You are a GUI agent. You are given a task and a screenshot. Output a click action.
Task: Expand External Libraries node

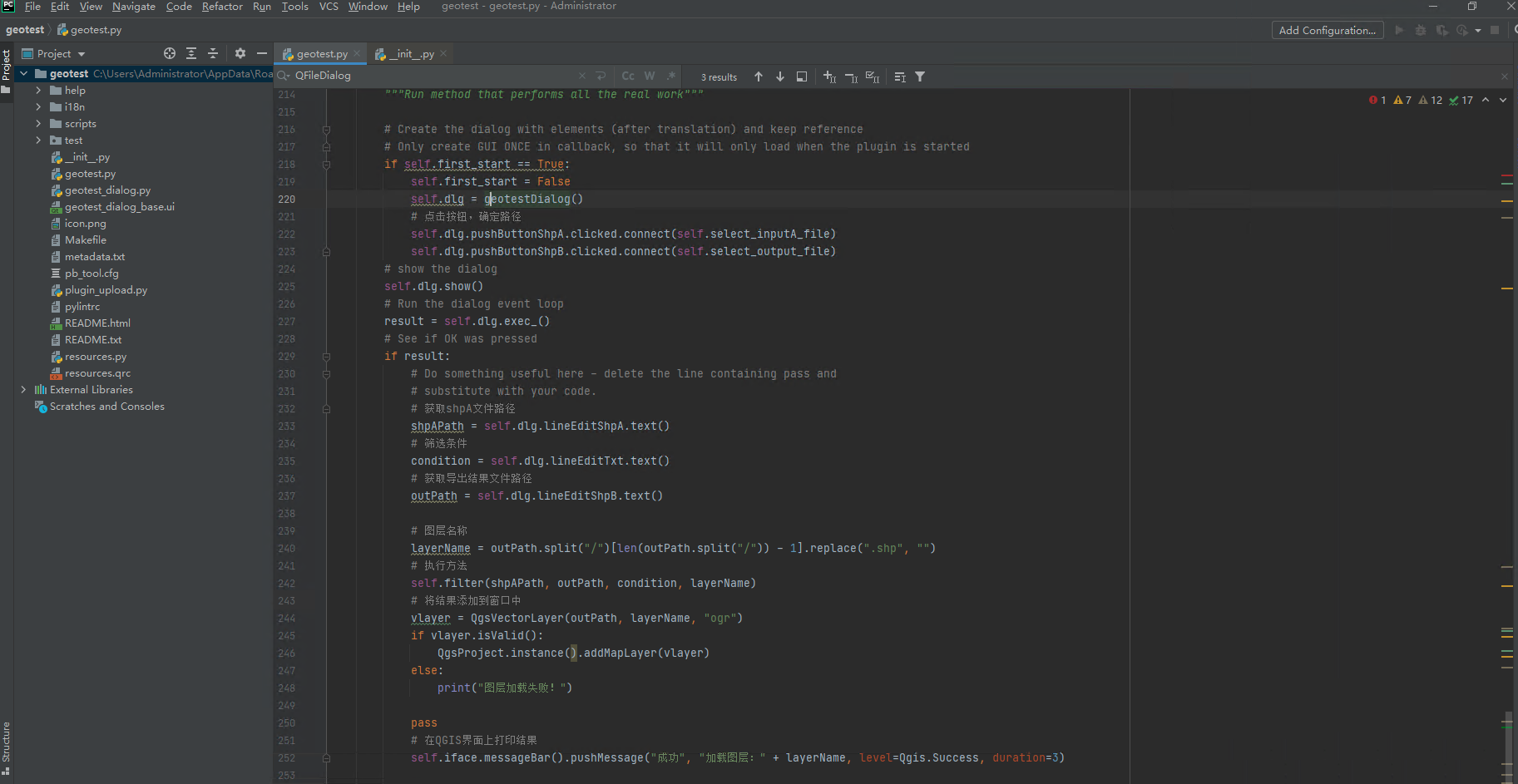point(23,390)
